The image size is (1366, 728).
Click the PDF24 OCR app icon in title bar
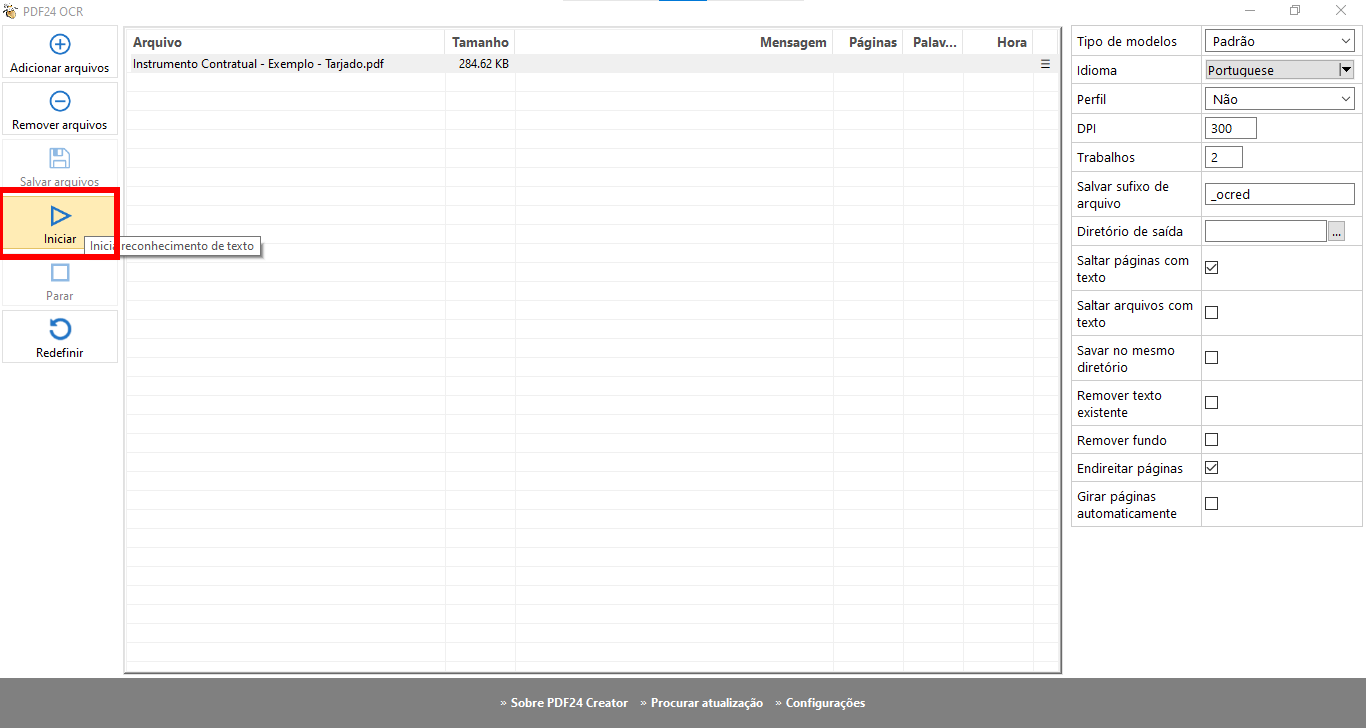pyautogui.click(x=11, y=11)
